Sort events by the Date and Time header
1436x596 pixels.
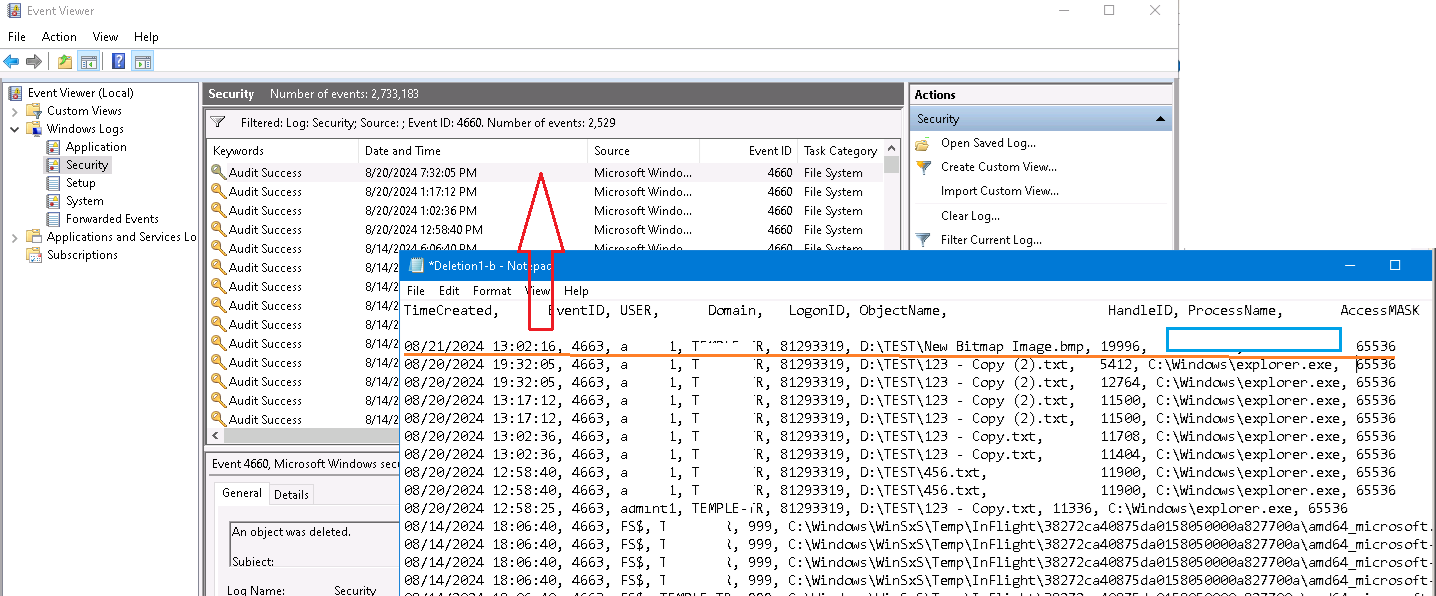point(473,151)
